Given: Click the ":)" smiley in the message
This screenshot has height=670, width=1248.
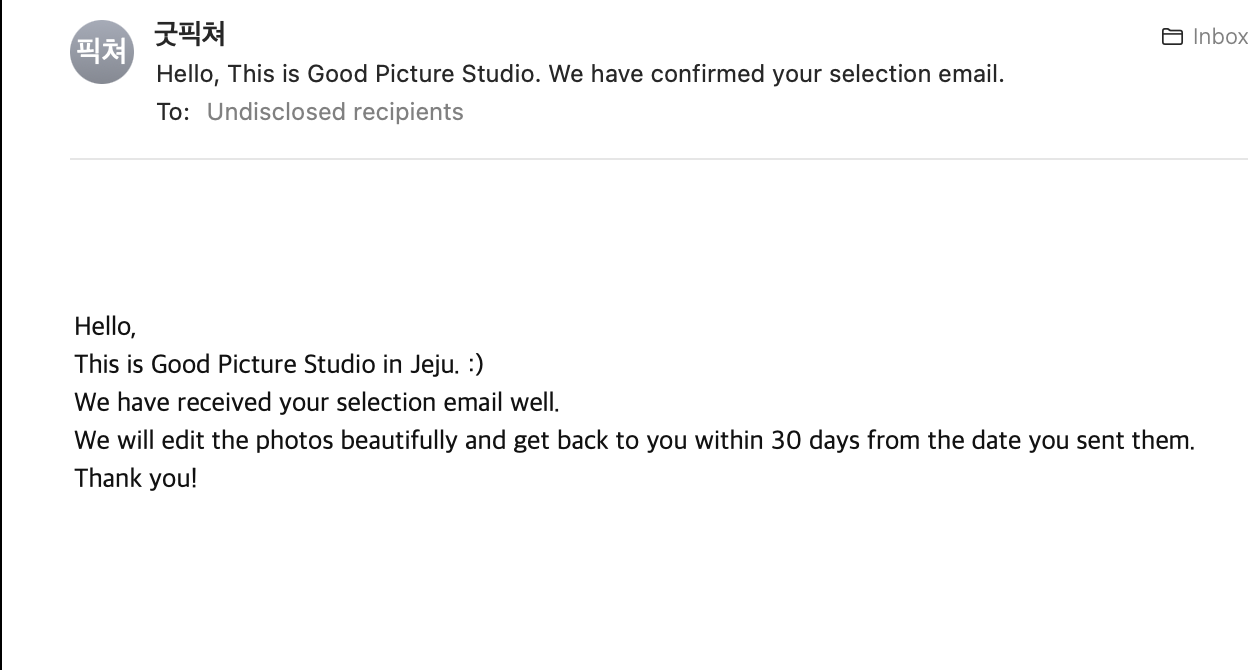Looking at the screenshot, I should (x=475, y=364).
